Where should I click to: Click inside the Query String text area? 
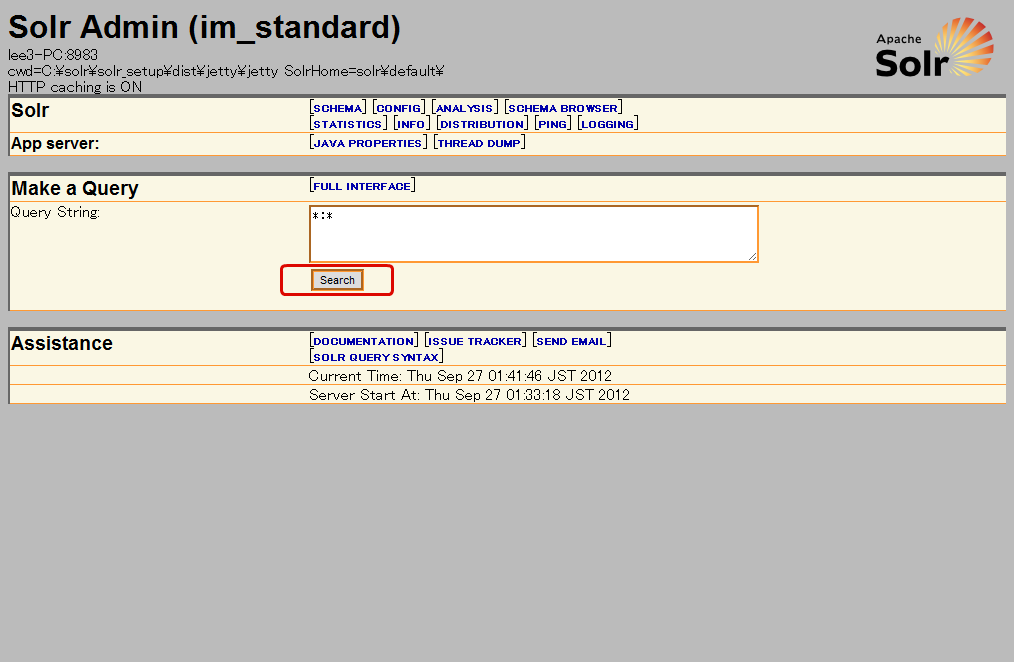534,234
